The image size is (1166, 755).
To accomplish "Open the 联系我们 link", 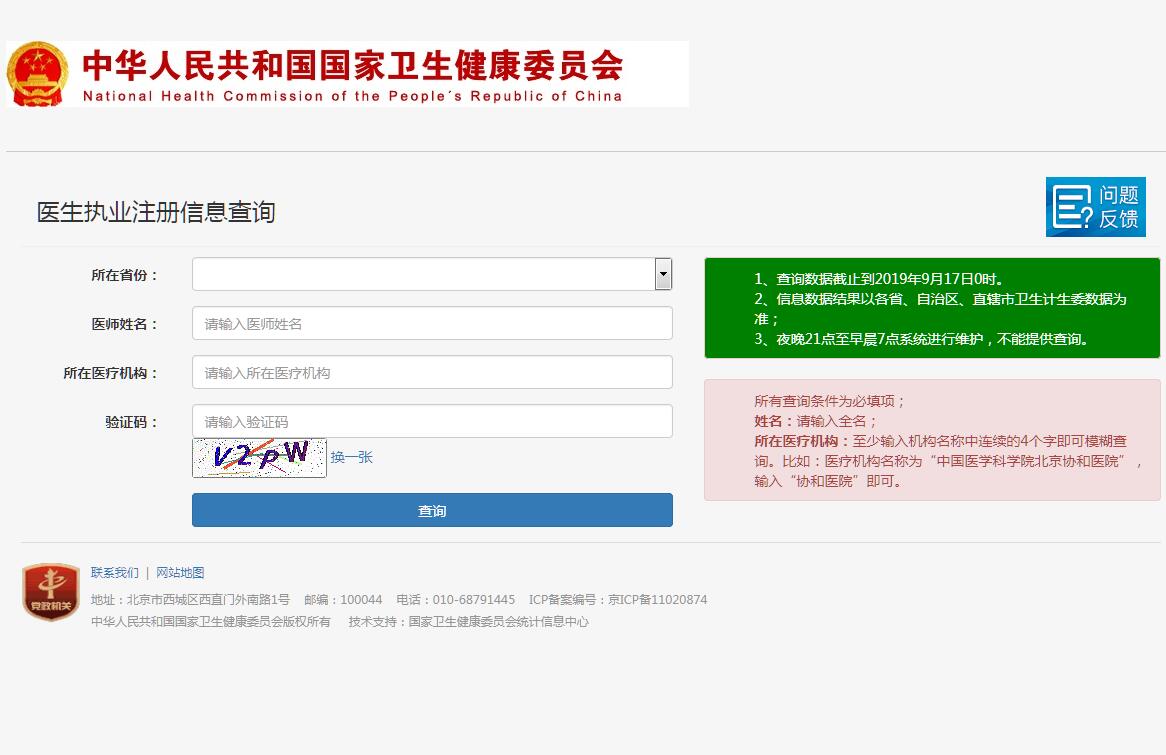I will [x=115, y=573].
